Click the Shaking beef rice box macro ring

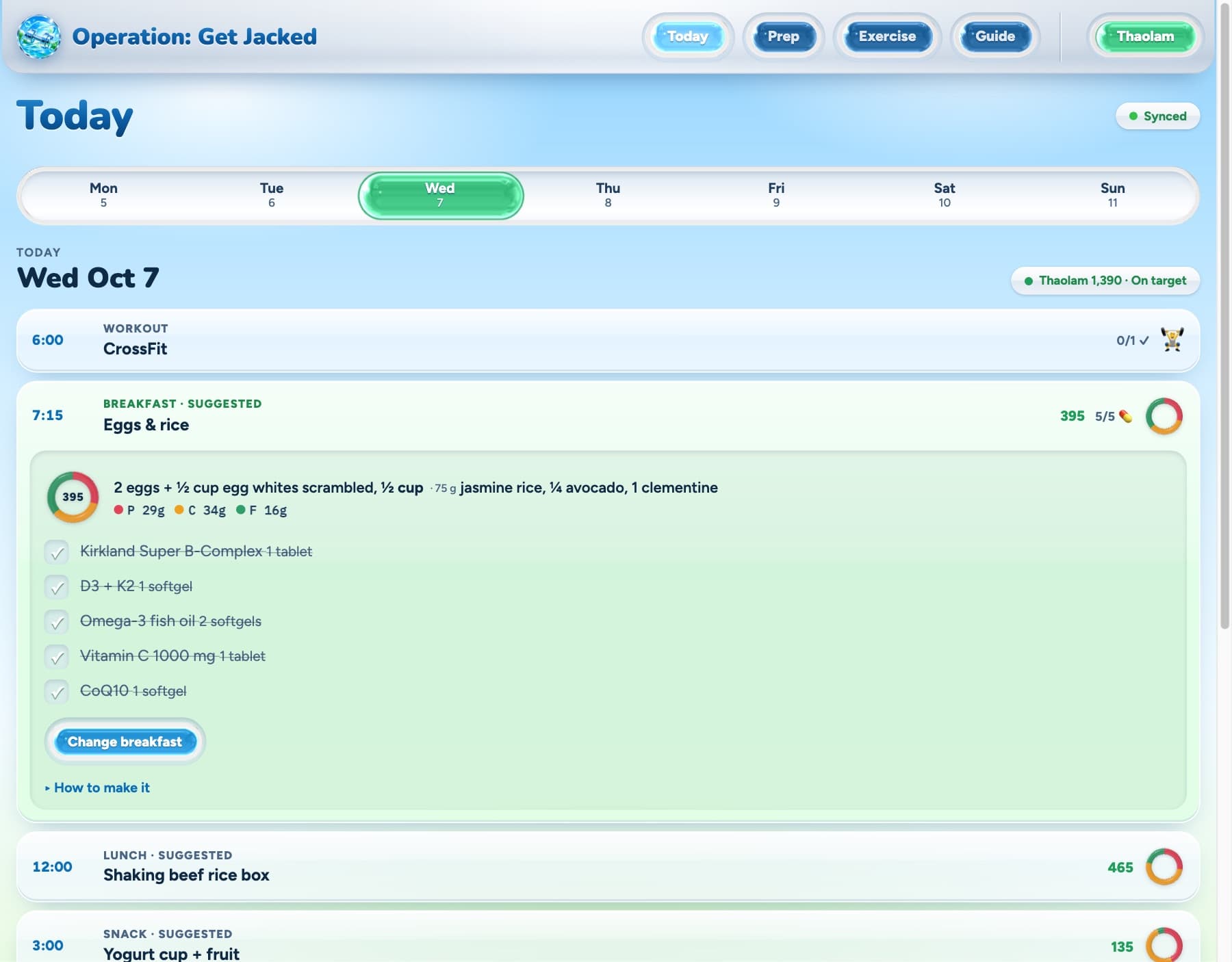point(1164,867)
